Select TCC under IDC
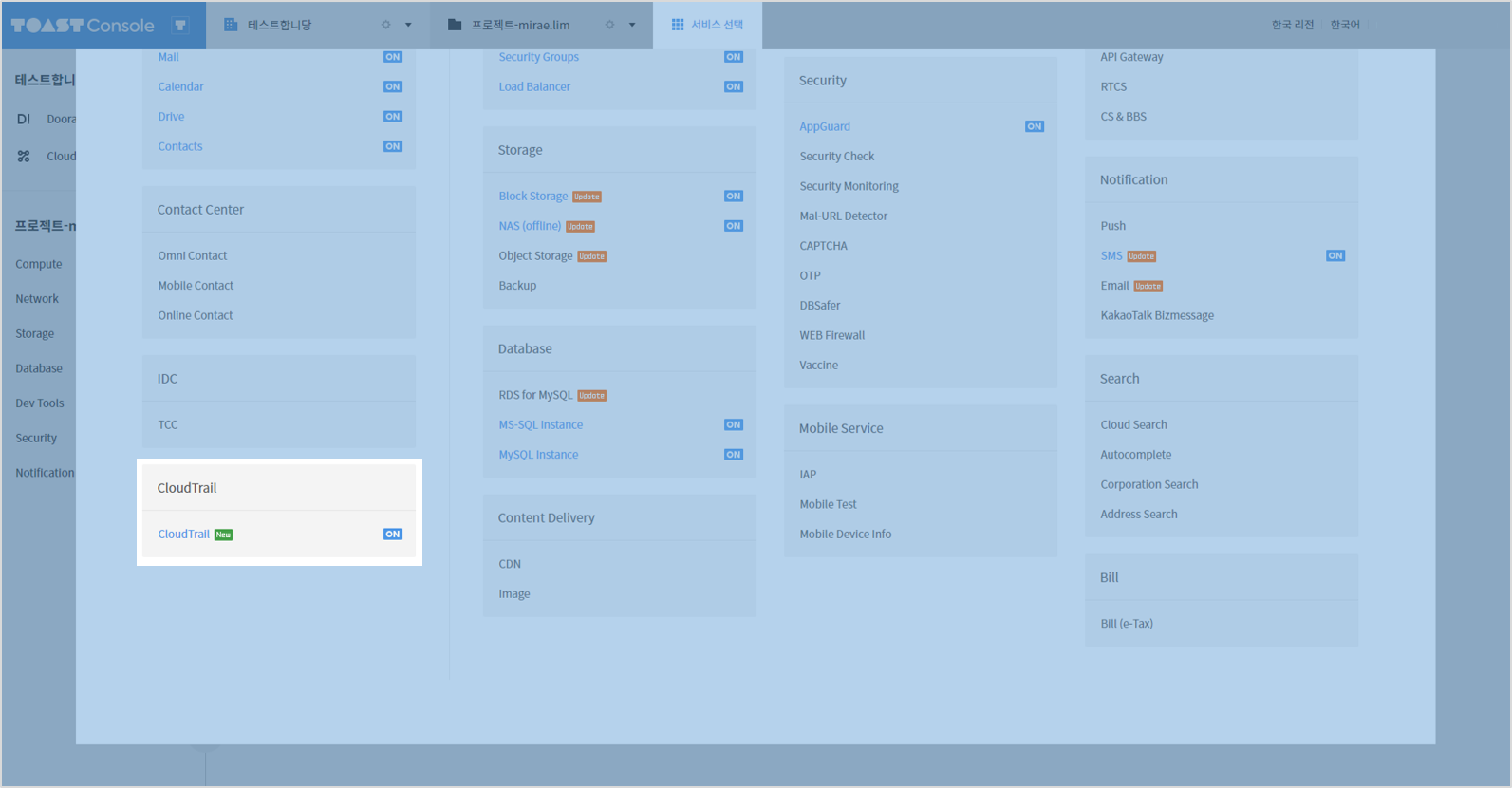This screenshot has width=1512, height=788. (x=168, y=424)
